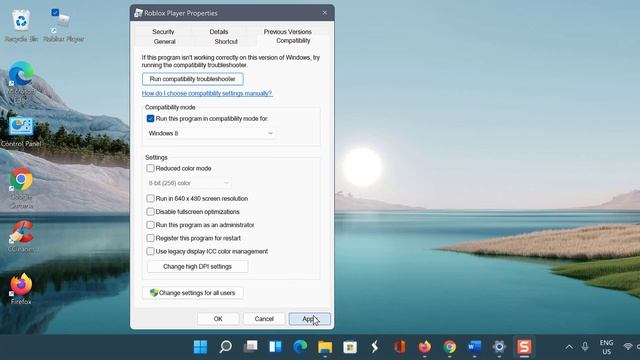Image resolution: width=640 pixels, height=360 pixels.
Task: Click Change high DPI settings button
Action: point(198,267)
